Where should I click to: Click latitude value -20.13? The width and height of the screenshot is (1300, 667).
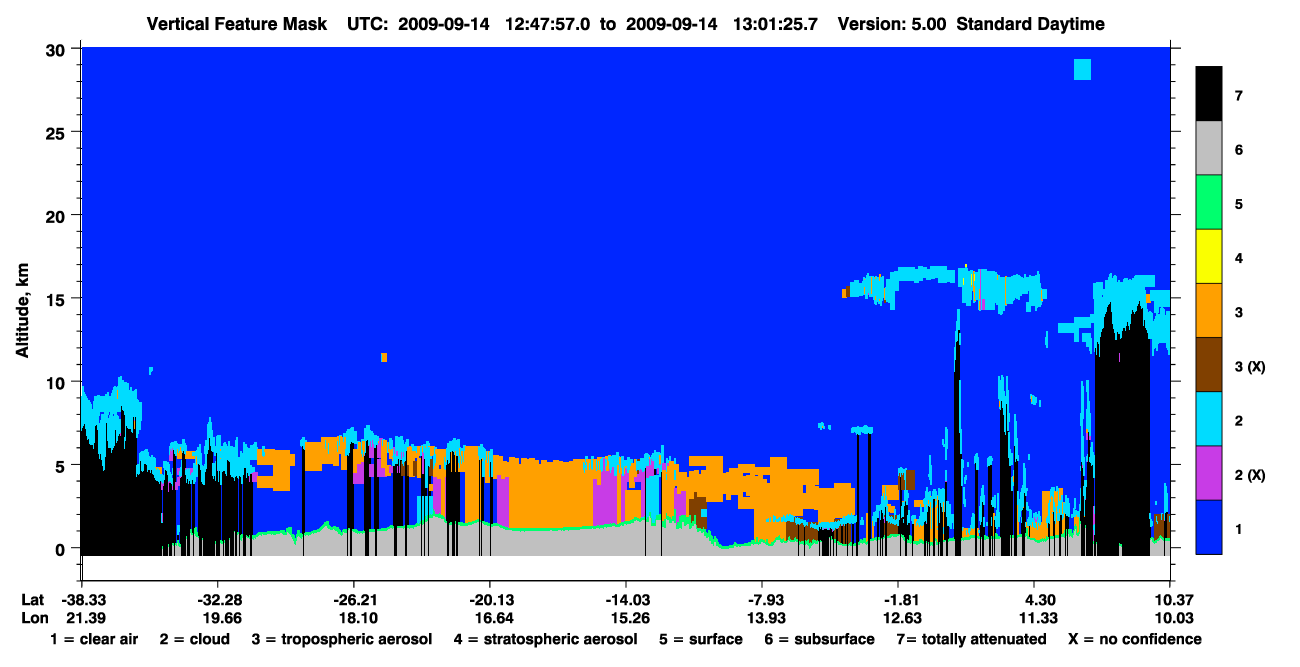coord(489,599)
